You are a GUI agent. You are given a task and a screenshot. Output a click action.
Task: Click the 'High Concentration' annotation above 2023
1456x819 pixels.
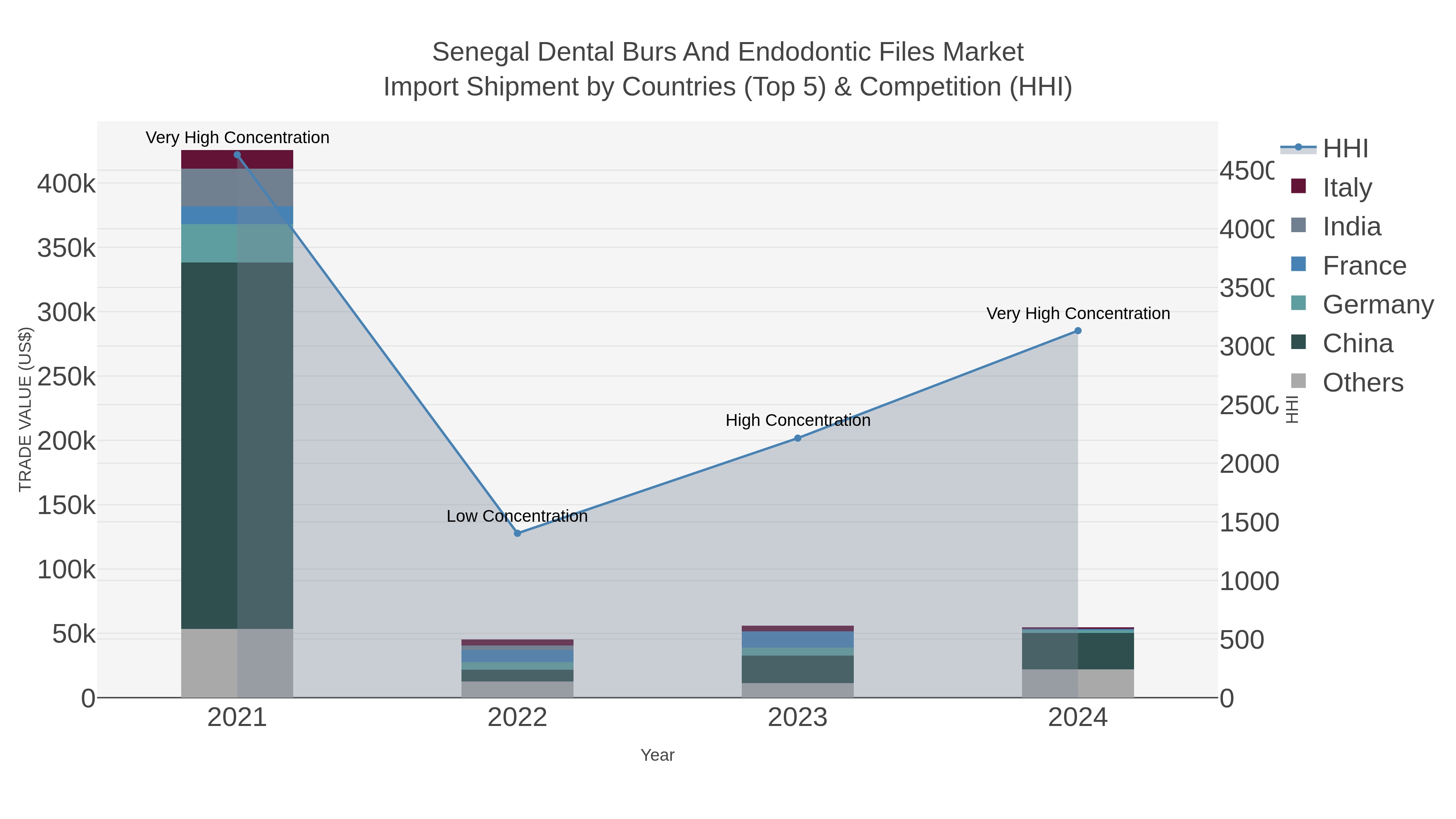pyautogui.click(x=798, y=421)
